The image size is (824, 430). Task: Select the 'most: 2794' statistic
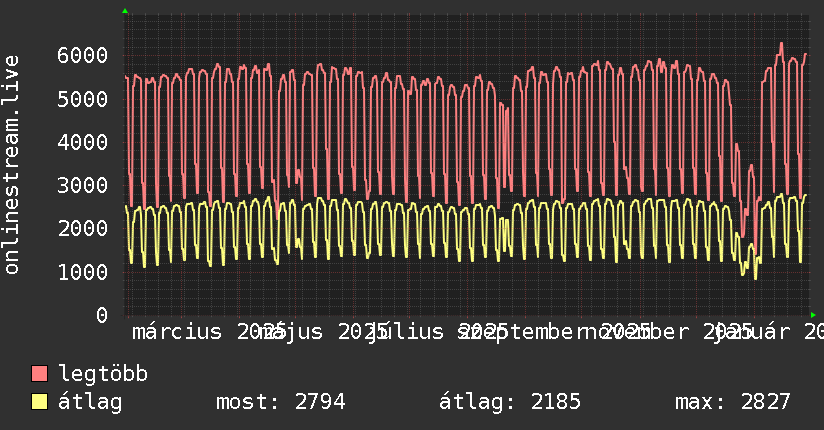tap(280, 403)
